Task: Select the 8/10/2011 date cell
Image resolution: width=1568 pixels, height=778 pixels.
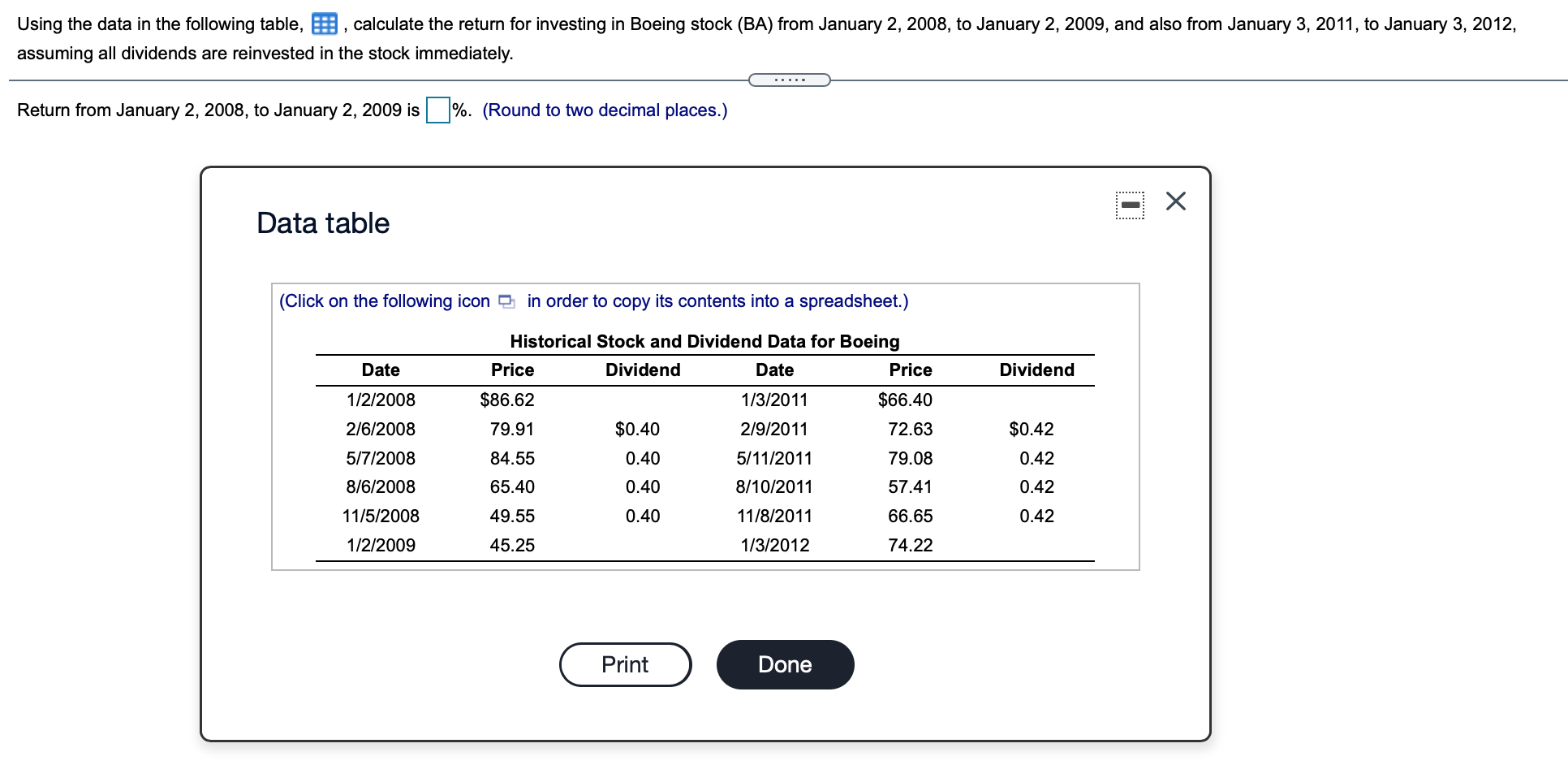Action: (x=774, y=486)
